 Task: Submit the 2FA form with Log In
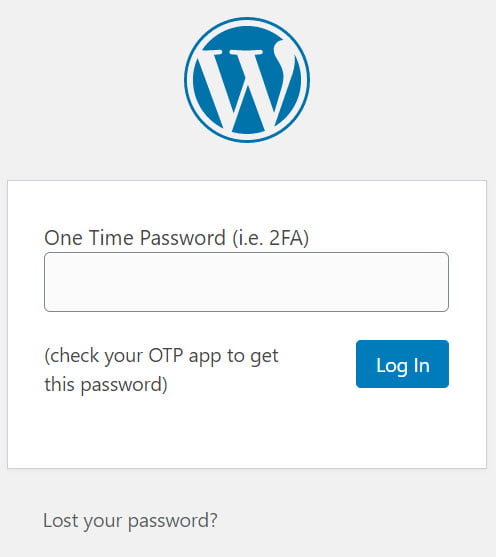coord(402,364)
